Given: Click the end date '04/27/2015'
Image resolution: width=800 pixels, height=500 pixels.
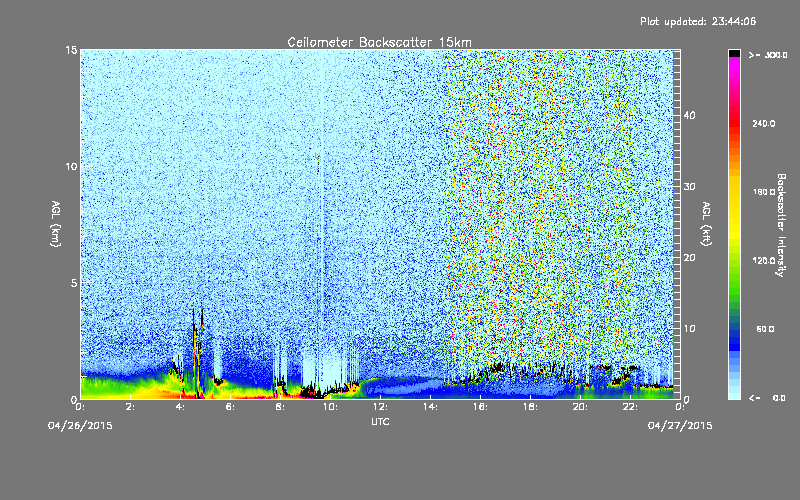Looking at the screenshot, I should point(680,426).
